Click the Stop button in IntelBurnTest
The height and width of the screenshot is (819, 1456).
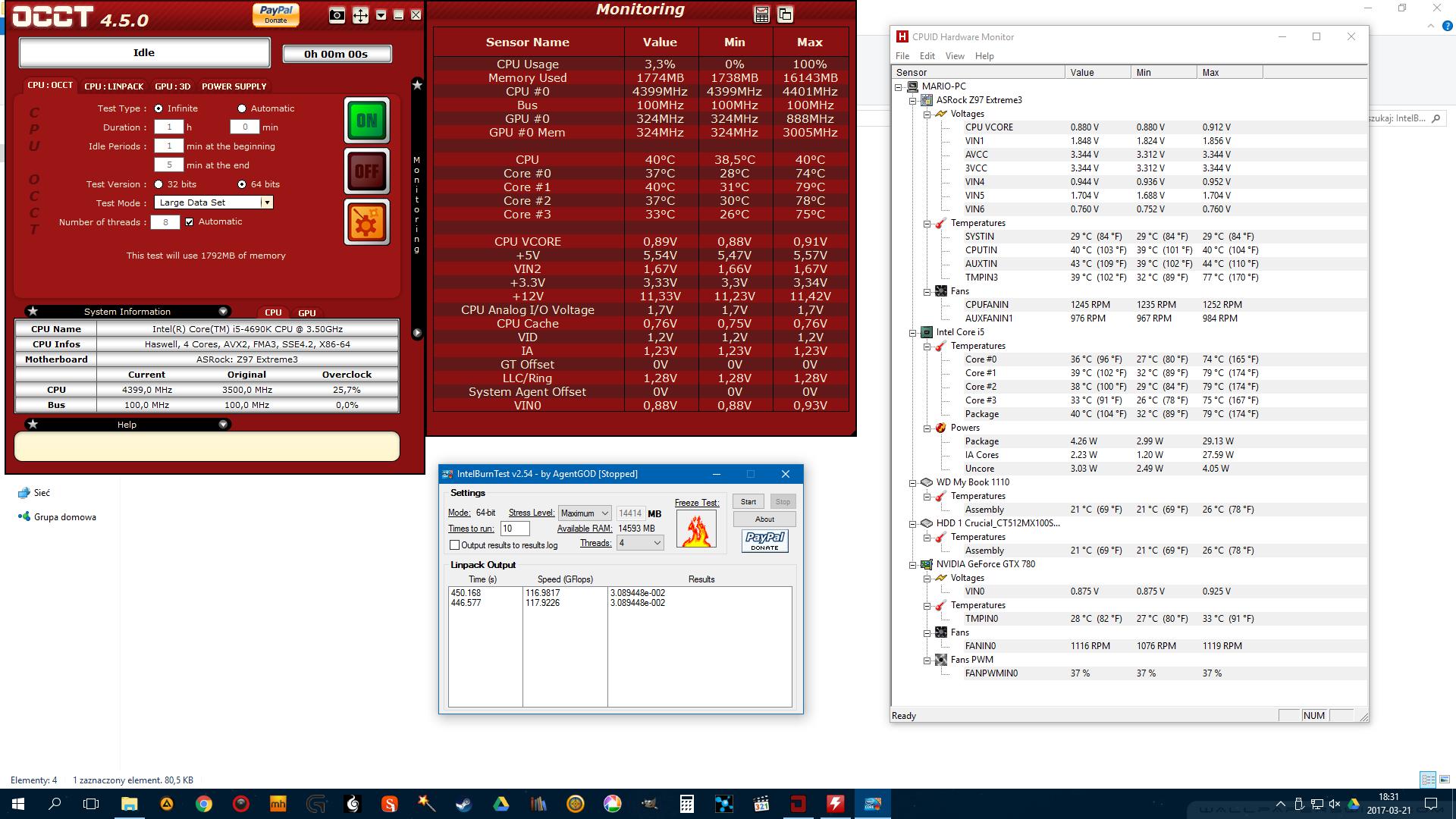[x=783, y=502]
